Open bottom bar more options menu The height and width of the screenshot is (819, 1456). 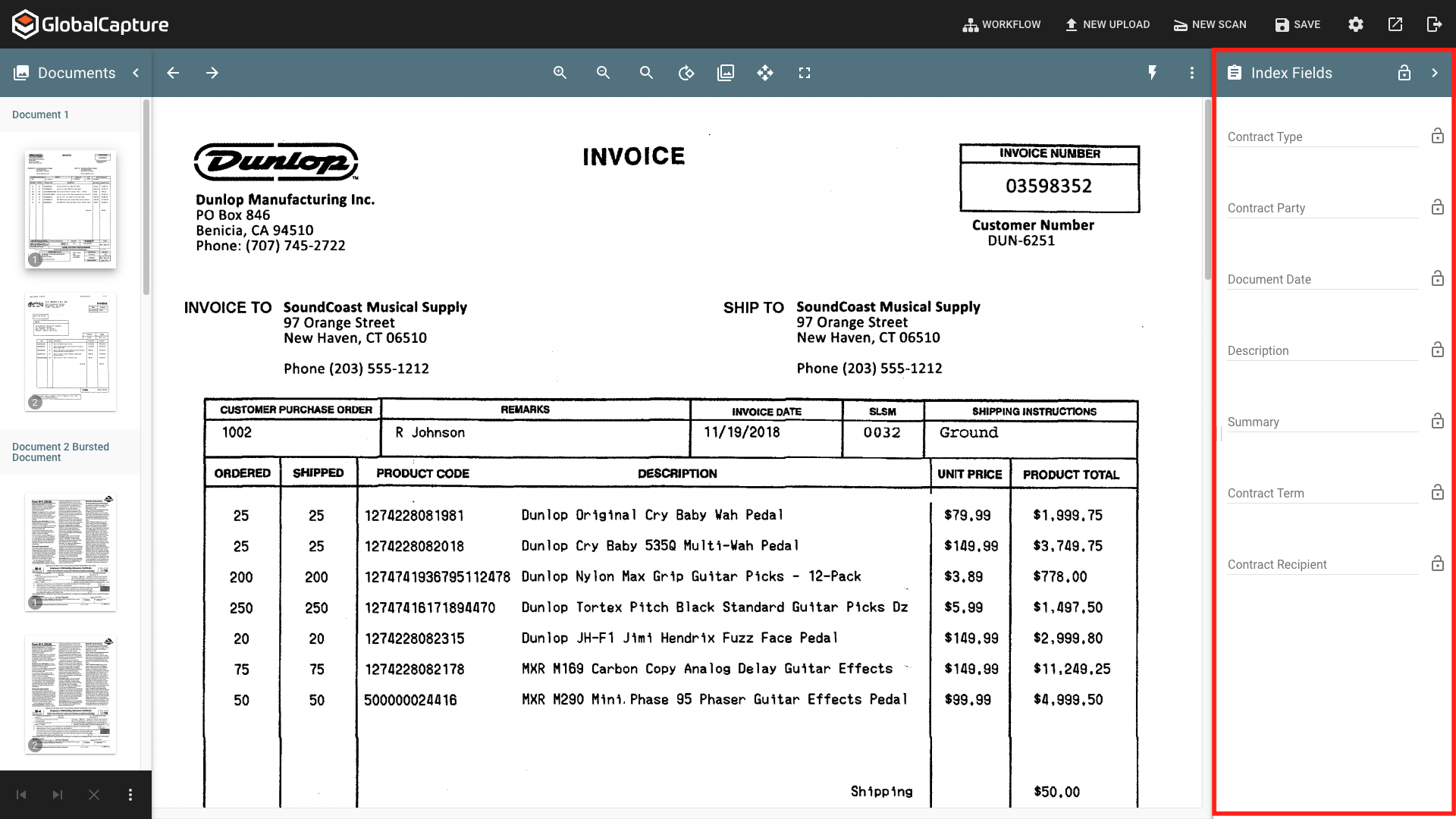(x=130, y=795)
